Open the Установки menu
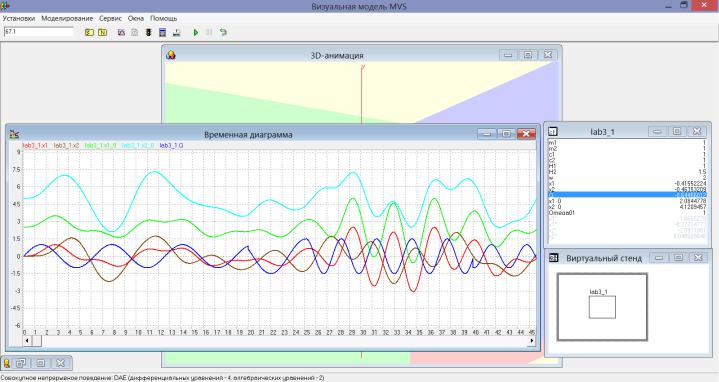Viewport: 719px width, 382px height. coord(19,18)
